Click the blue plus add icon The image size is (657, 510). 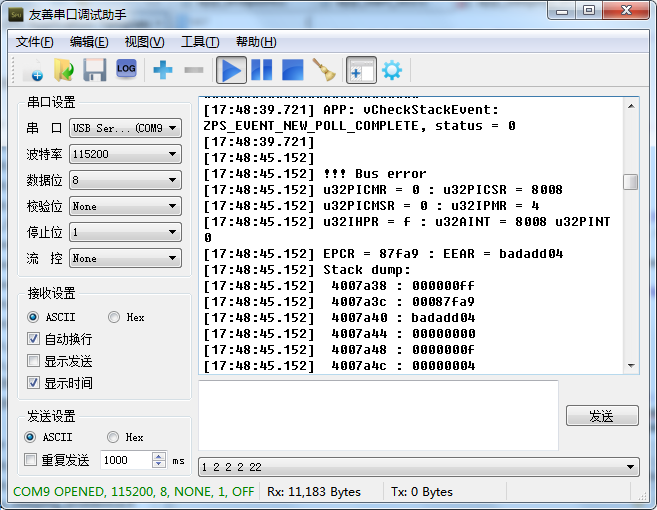pos(163,70)
